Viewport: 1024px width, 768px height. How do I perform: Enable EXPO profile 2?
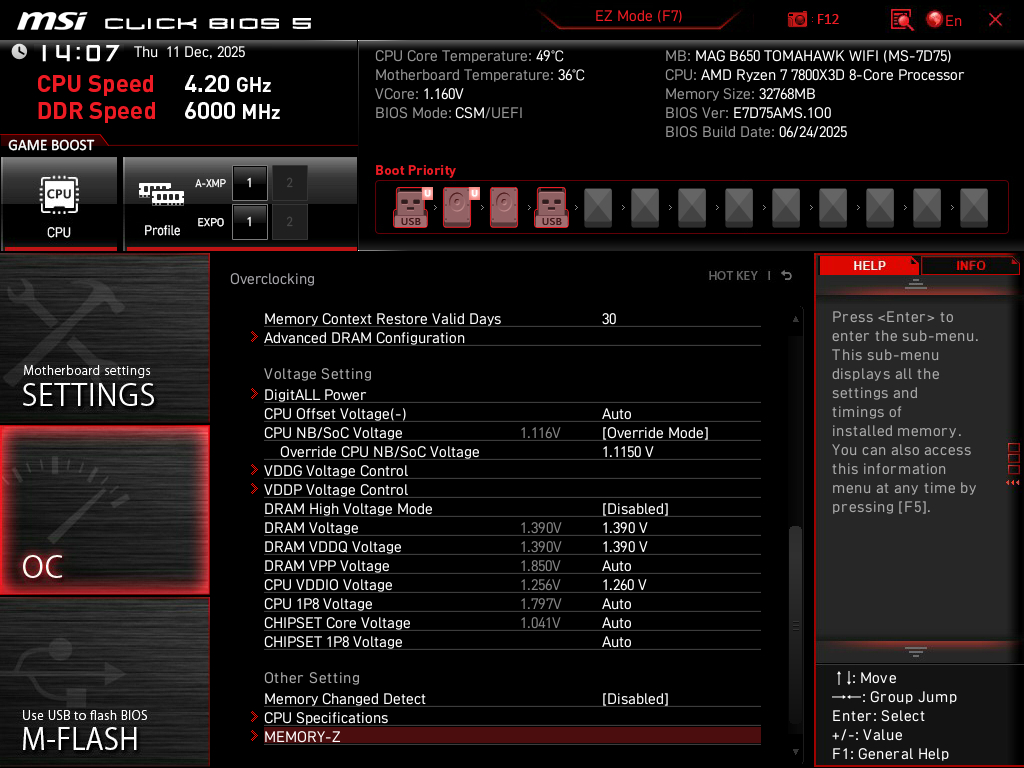[289, 222]
